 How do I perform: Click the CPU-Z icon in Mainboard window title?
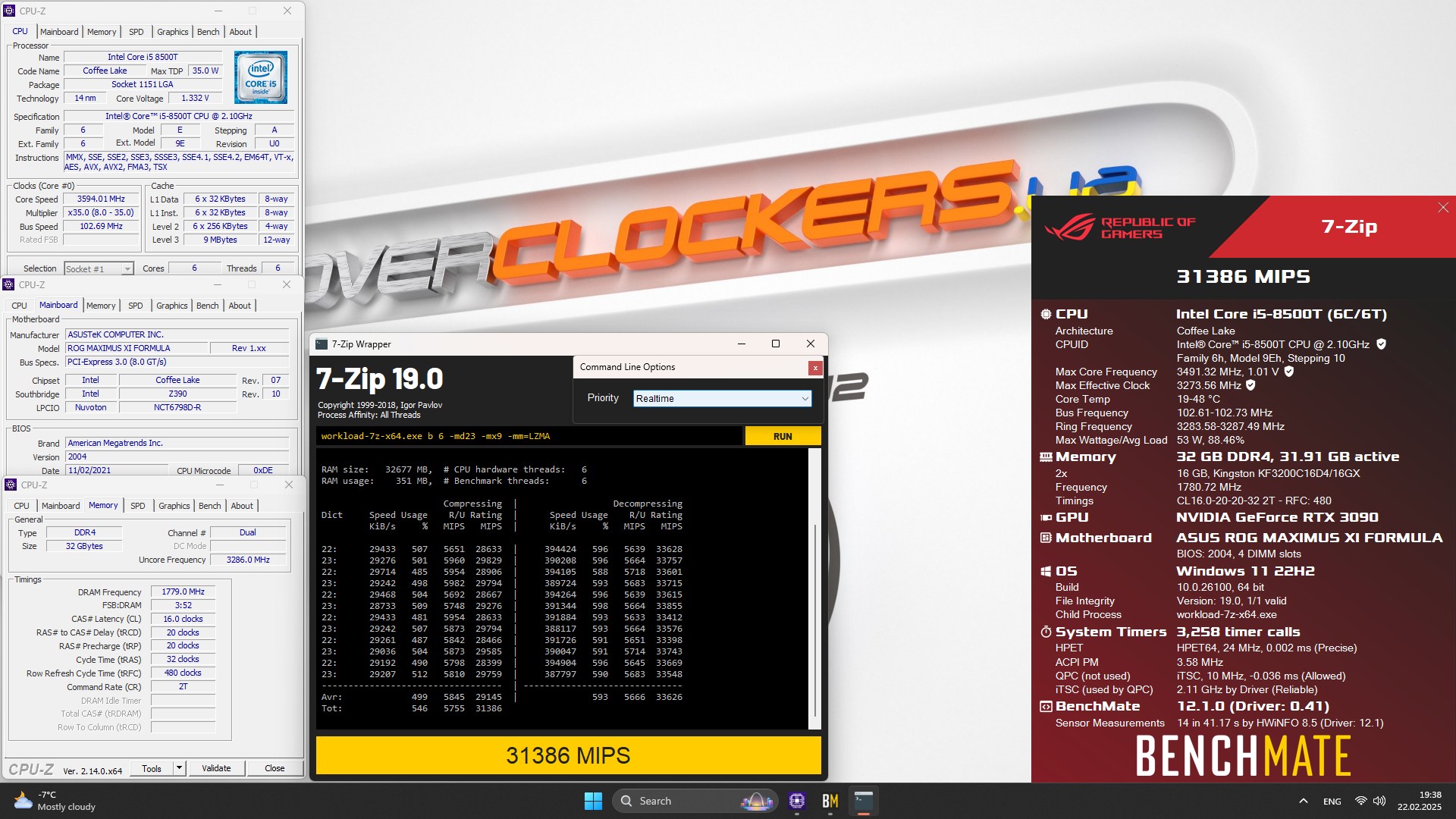click(x=8, y=285)
